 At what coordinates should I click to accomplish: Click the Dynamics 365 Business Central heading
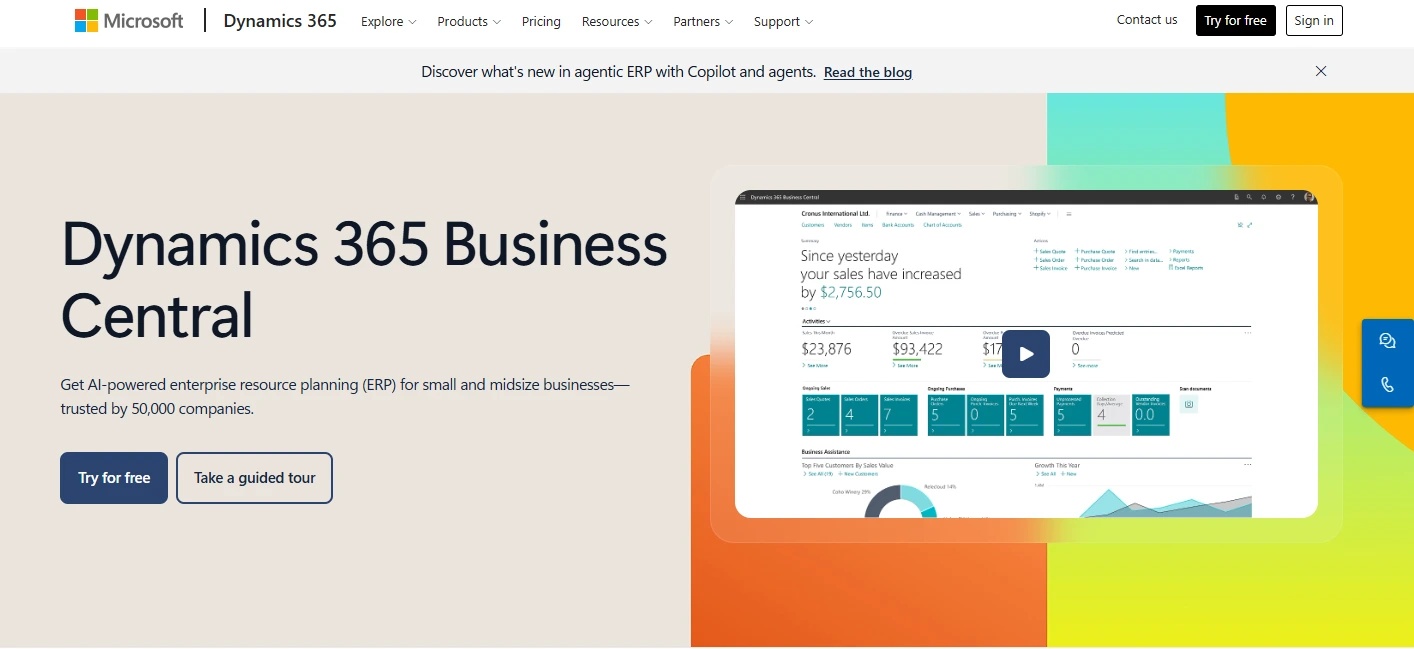tap(364, 279)
